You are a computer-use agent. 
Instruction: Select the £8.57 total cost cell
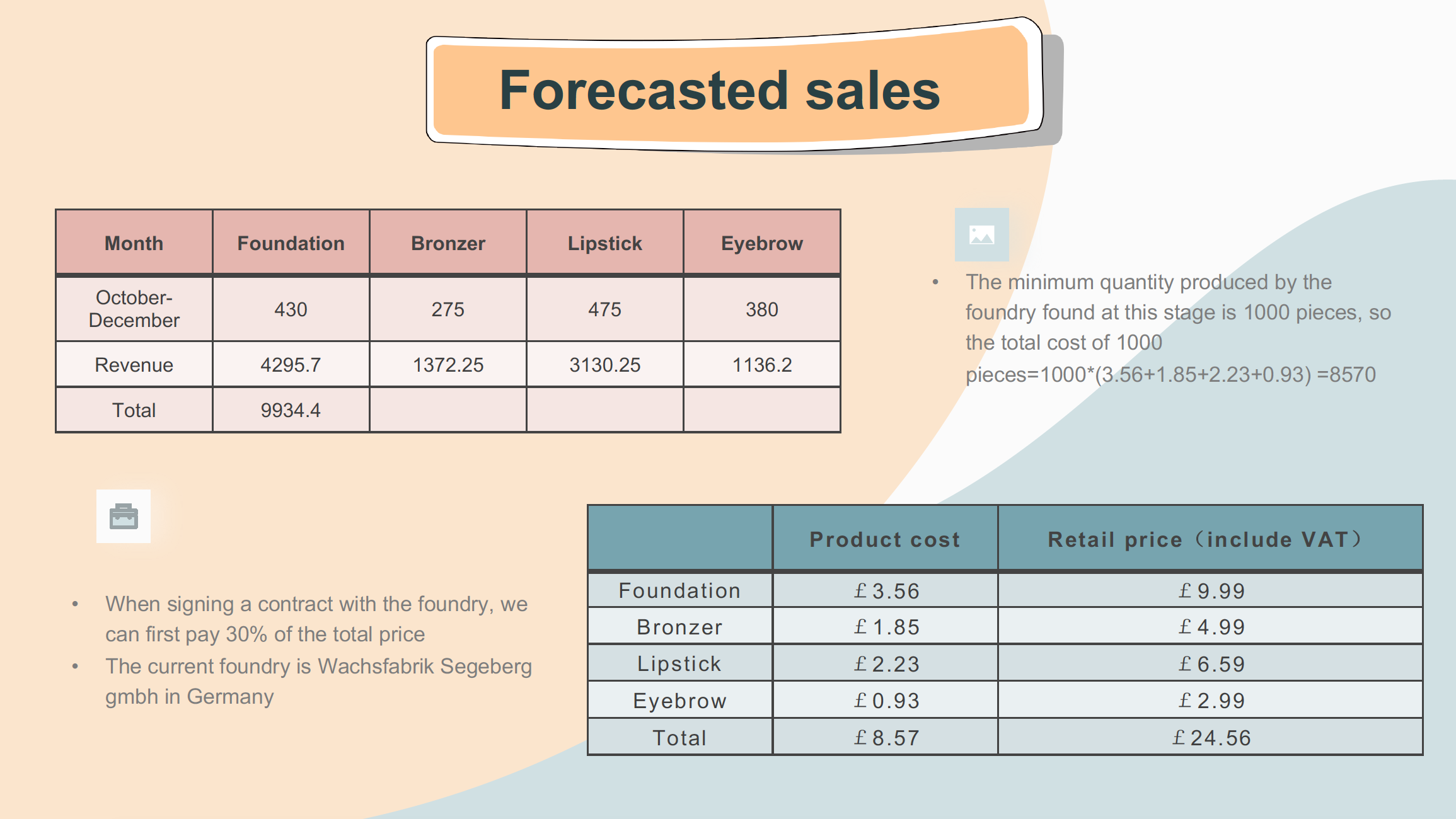885,737
